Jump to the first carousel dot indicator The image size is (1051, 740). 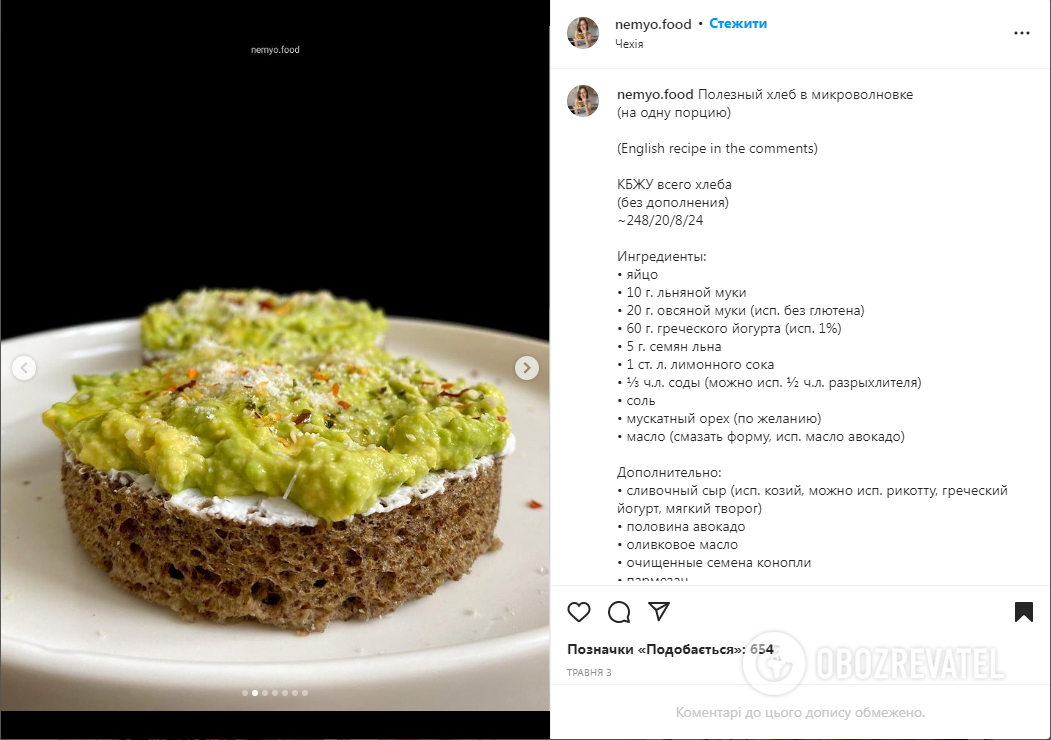(x=245, y=693)
